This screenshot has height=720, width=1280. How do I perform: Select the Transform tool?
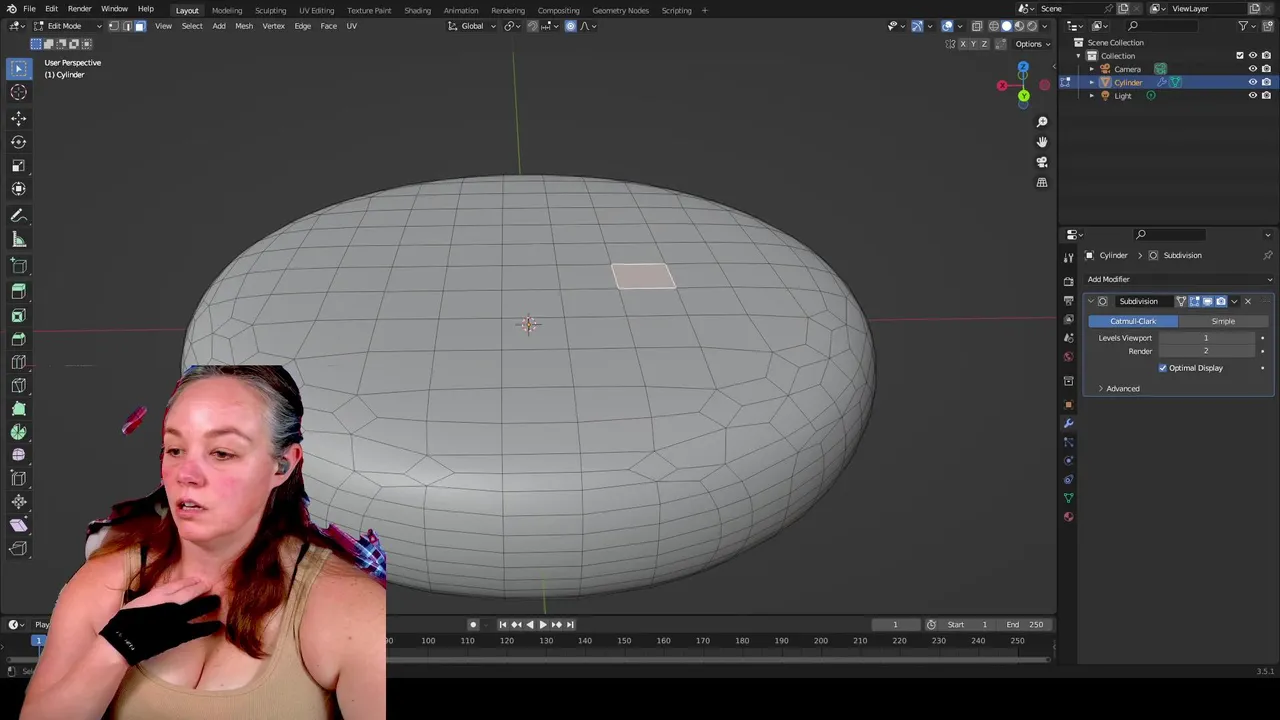pos(18,189)
